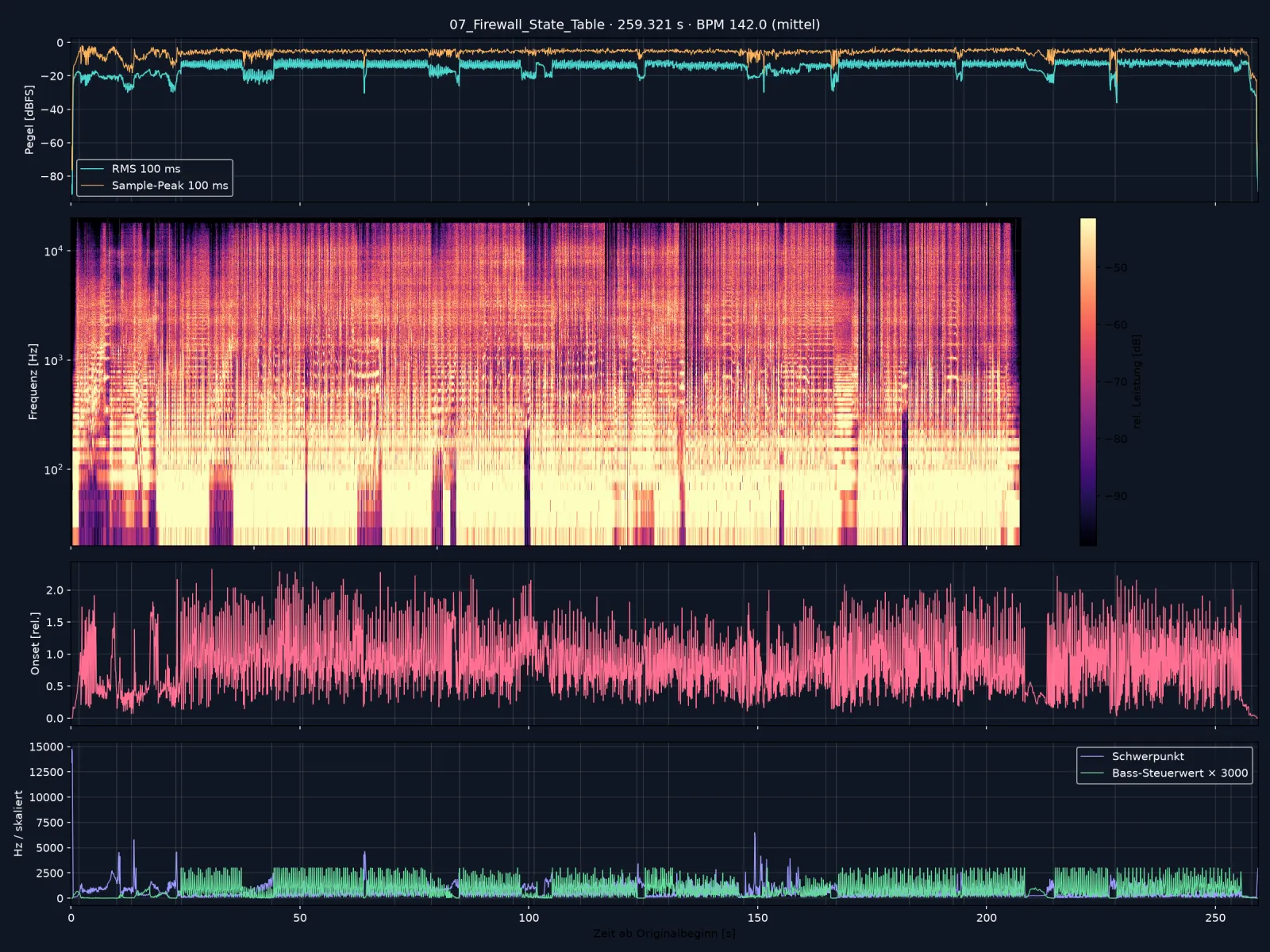This screenshot has height=952, width=1270.
Task: Click the −60 tick on Pegel axis
Action: coord(52,144)
